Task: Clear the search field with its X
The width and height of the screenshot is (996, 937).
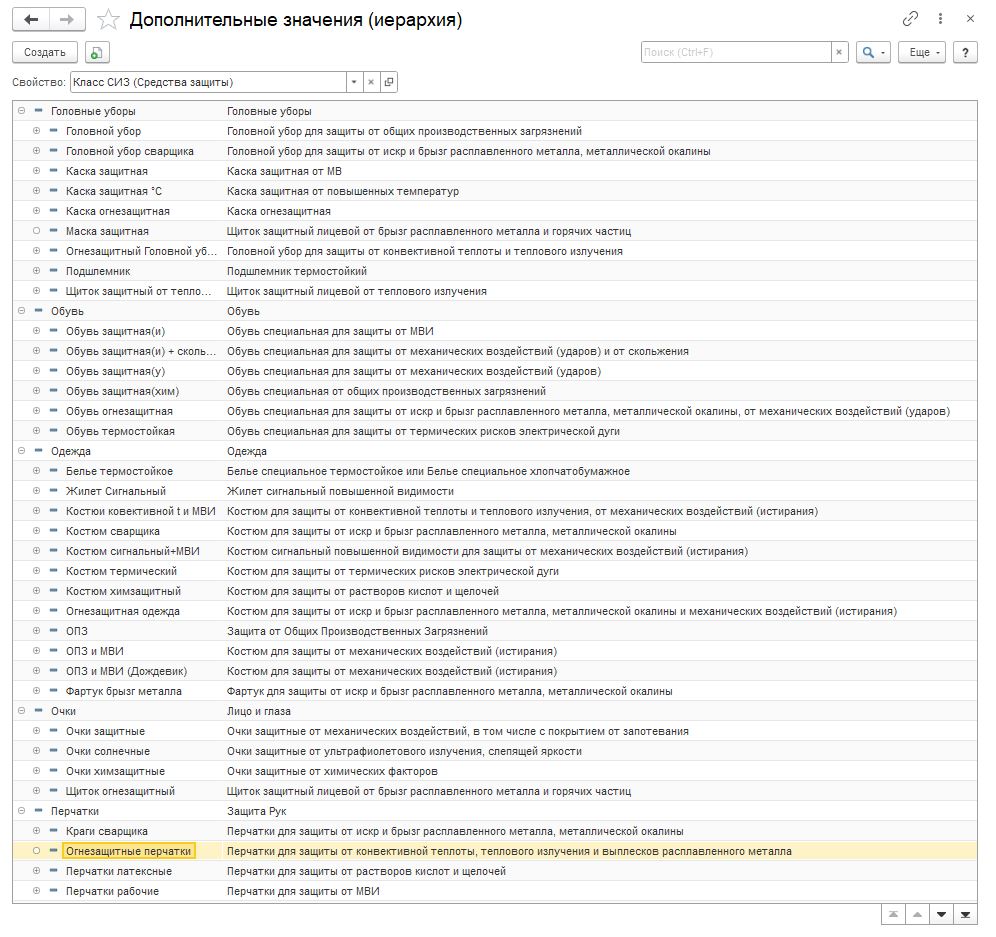Action: pyautogui.click(x=839, y=52)
